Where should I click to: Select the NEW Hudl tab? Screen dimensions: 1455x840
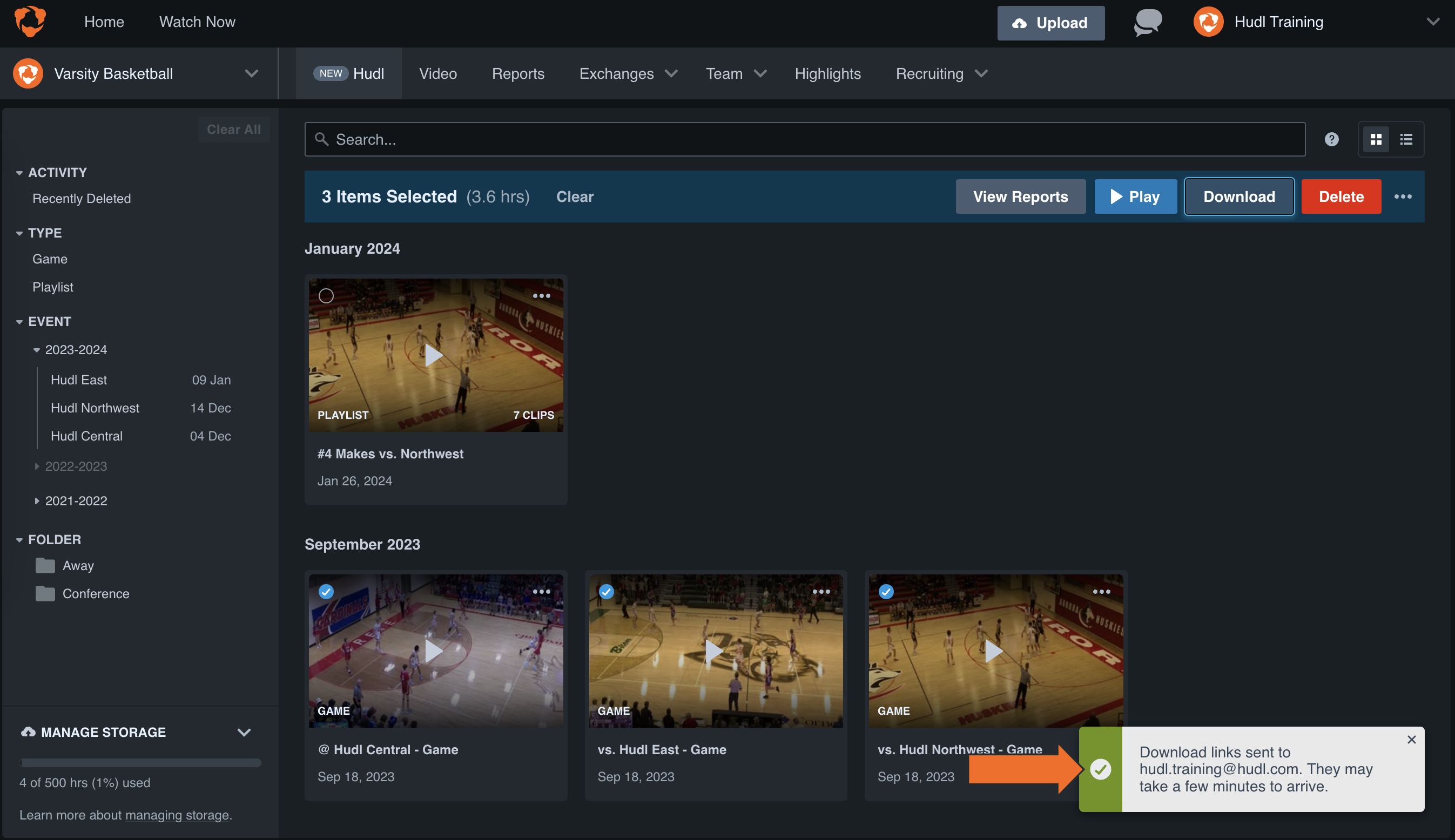click(x=348, y=73)
